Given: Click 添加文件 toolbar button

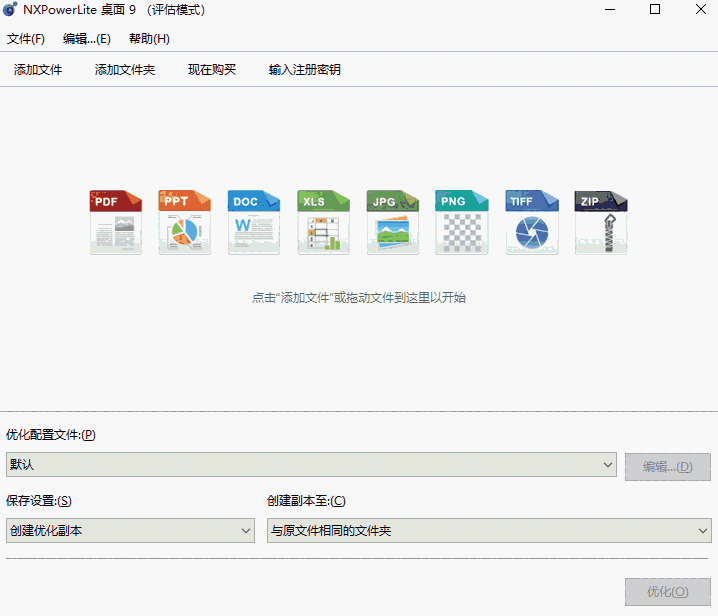Looking at the screenshot, I should click(38, 70).
